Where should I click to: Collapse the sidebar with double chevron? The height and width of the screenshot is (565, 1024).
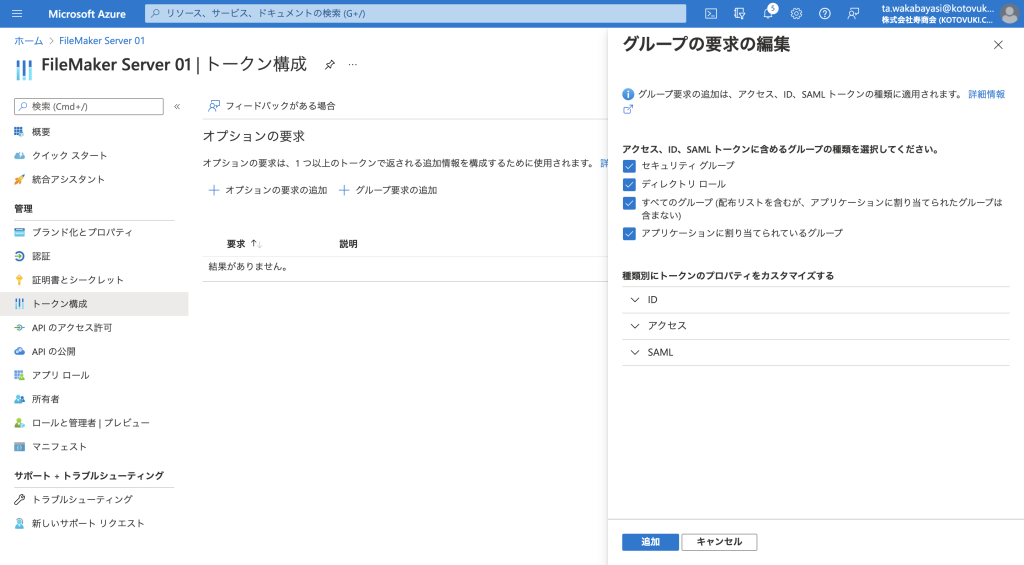(177, 106)
